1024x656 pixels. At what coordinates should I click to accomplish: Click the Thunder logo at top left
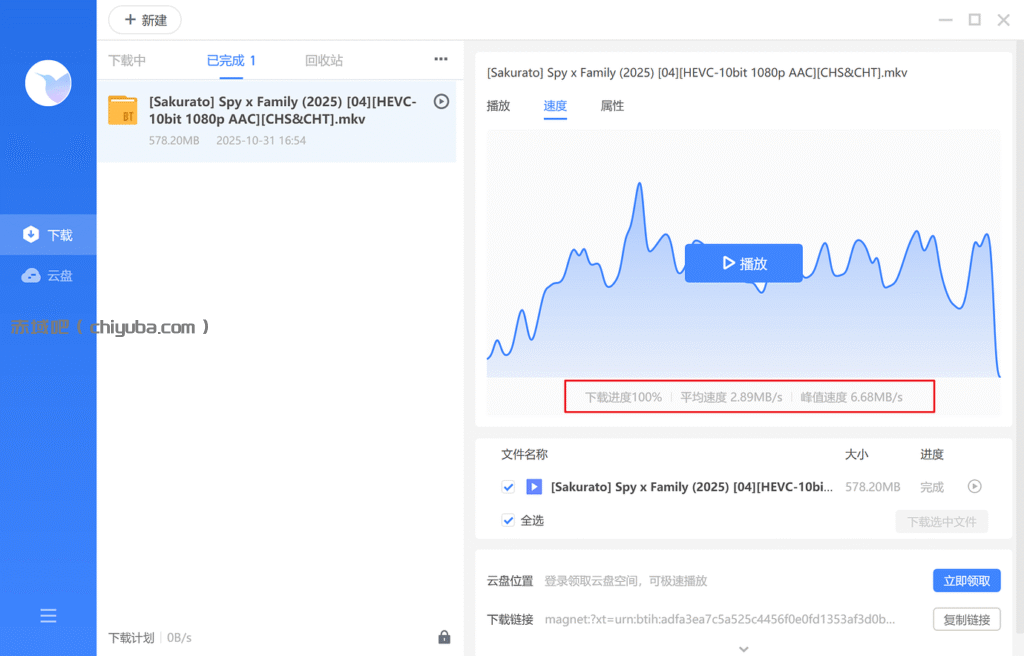pos(47,83)
